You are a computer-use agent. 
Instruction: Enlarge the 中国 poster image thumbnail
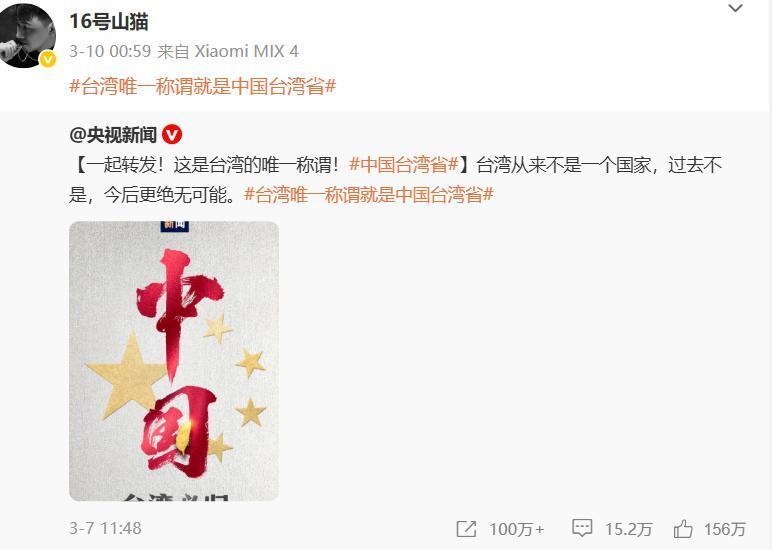coord(174,361)
